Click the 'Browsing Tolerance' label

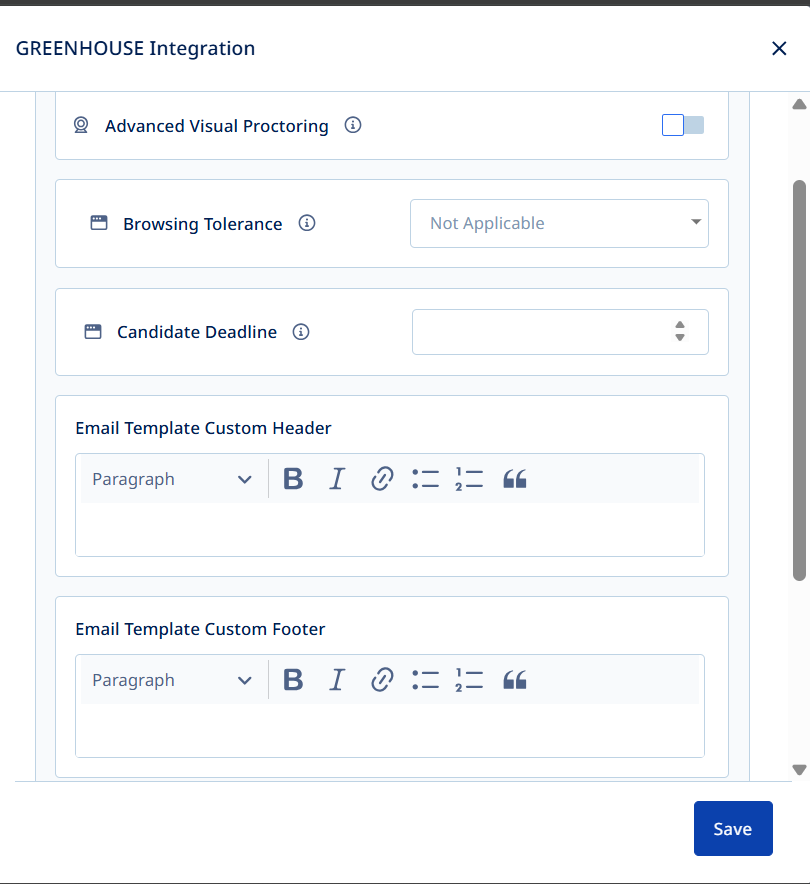[x=203, y=224]
